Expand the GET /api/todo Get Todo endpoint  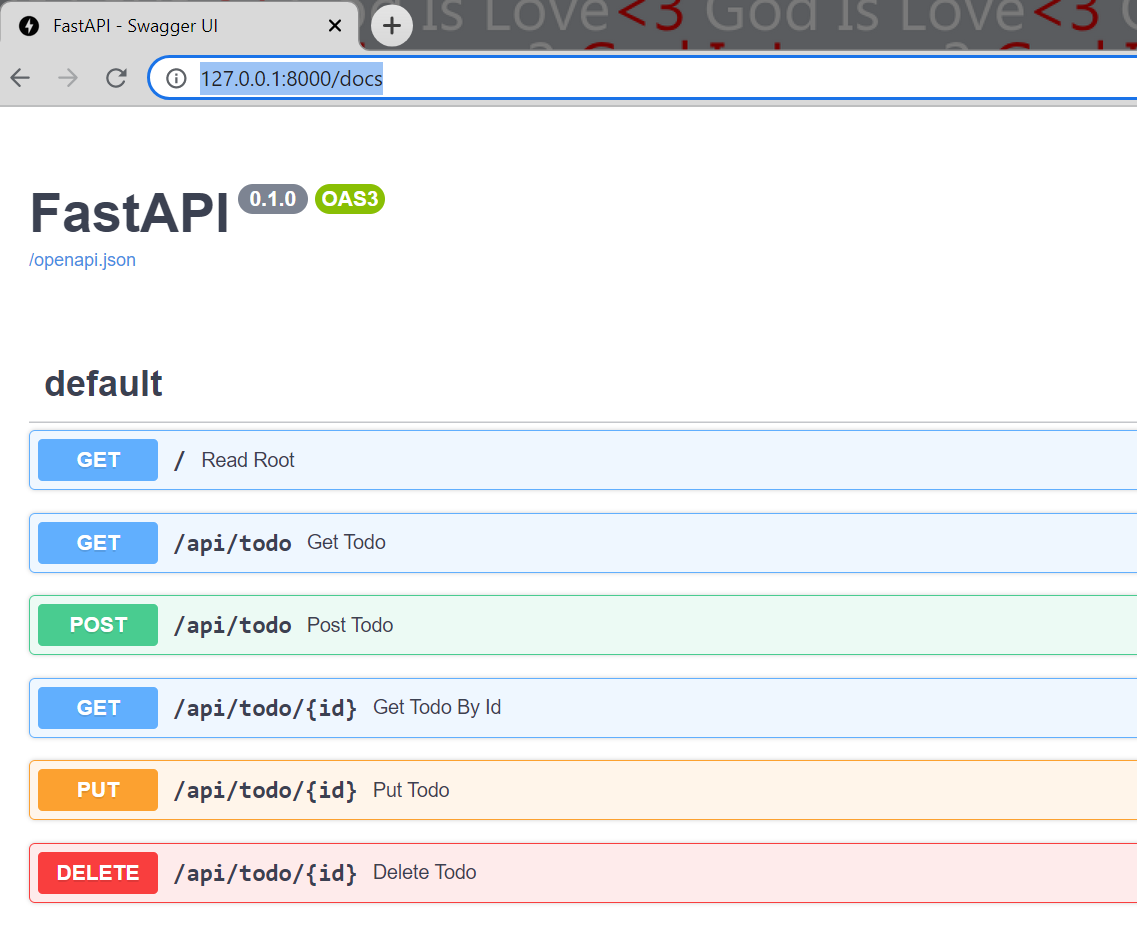[x=583, y=542]
